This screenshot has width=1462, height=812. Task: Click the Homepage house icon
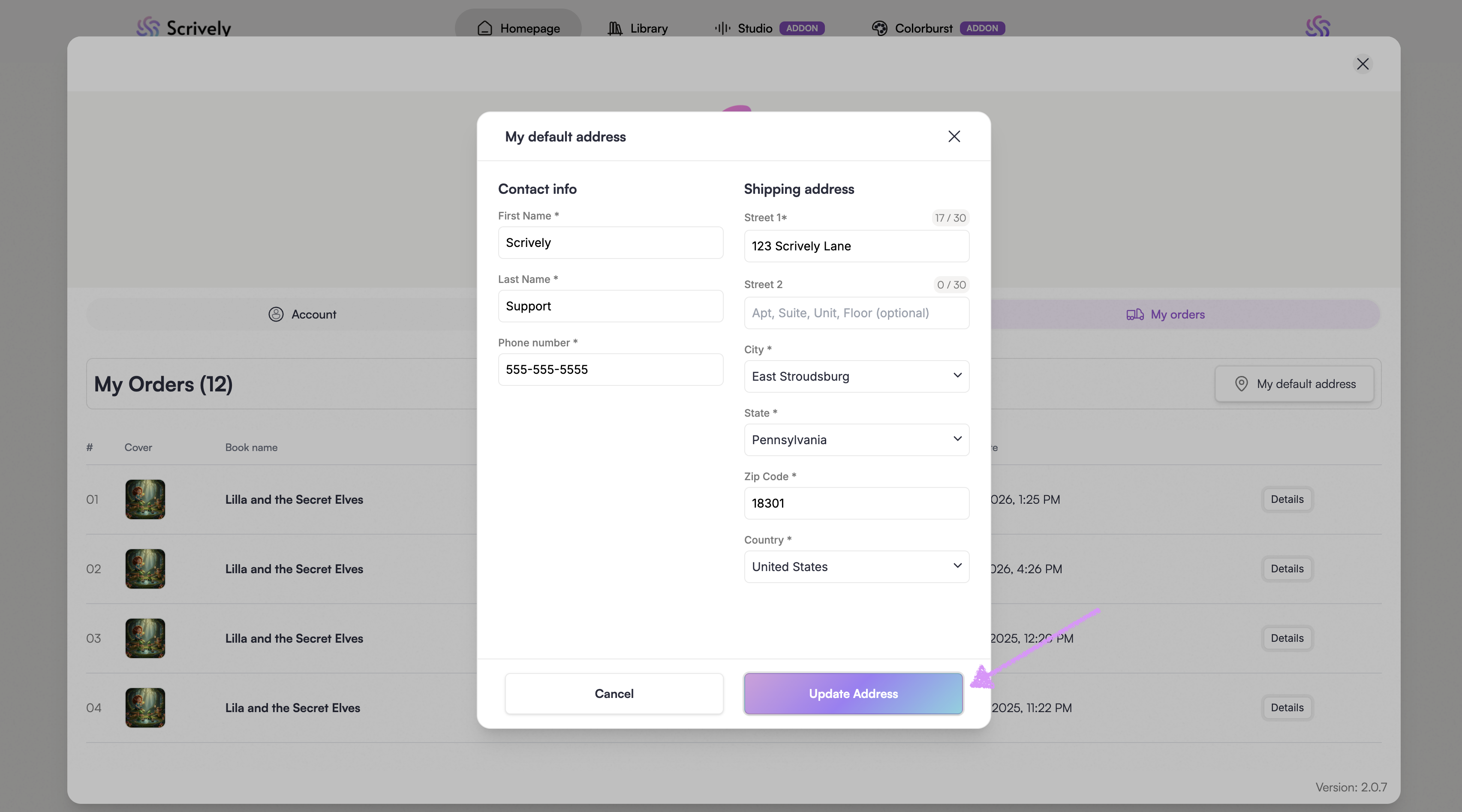click(484, 28)
